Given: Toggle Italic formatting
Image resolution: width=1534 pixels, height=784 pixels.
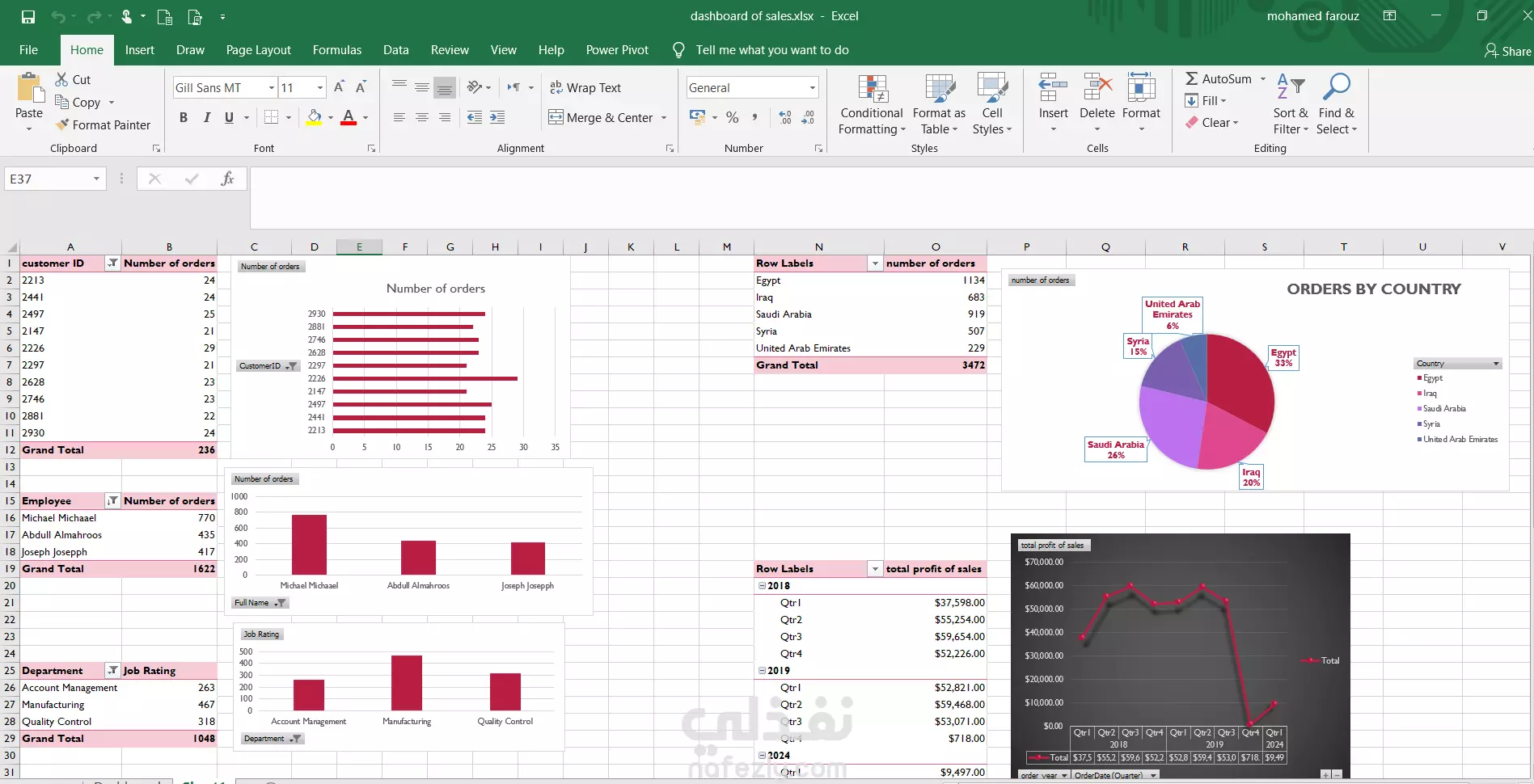Looking at the screenshot, I should [206, 118].
